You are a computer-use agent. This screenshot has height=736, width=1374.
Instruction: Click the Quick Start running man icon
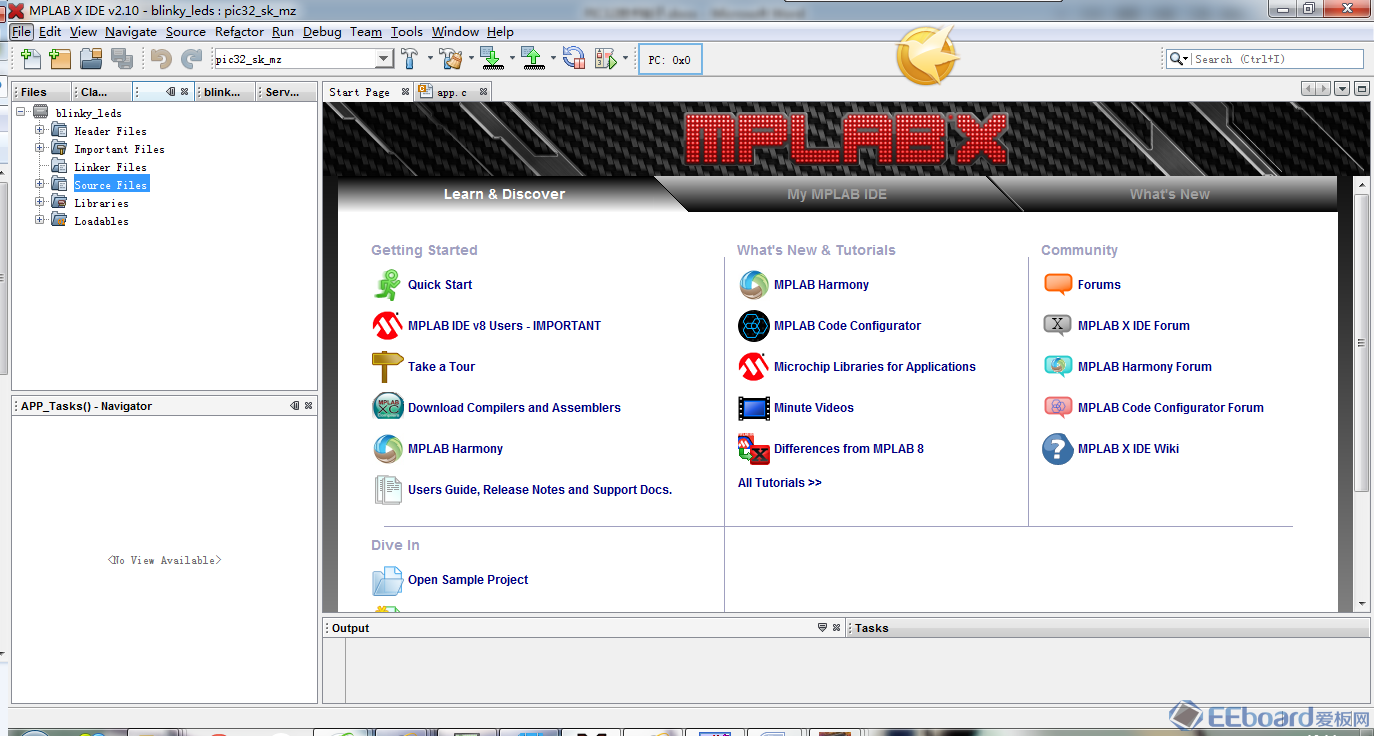coord(387,285)
